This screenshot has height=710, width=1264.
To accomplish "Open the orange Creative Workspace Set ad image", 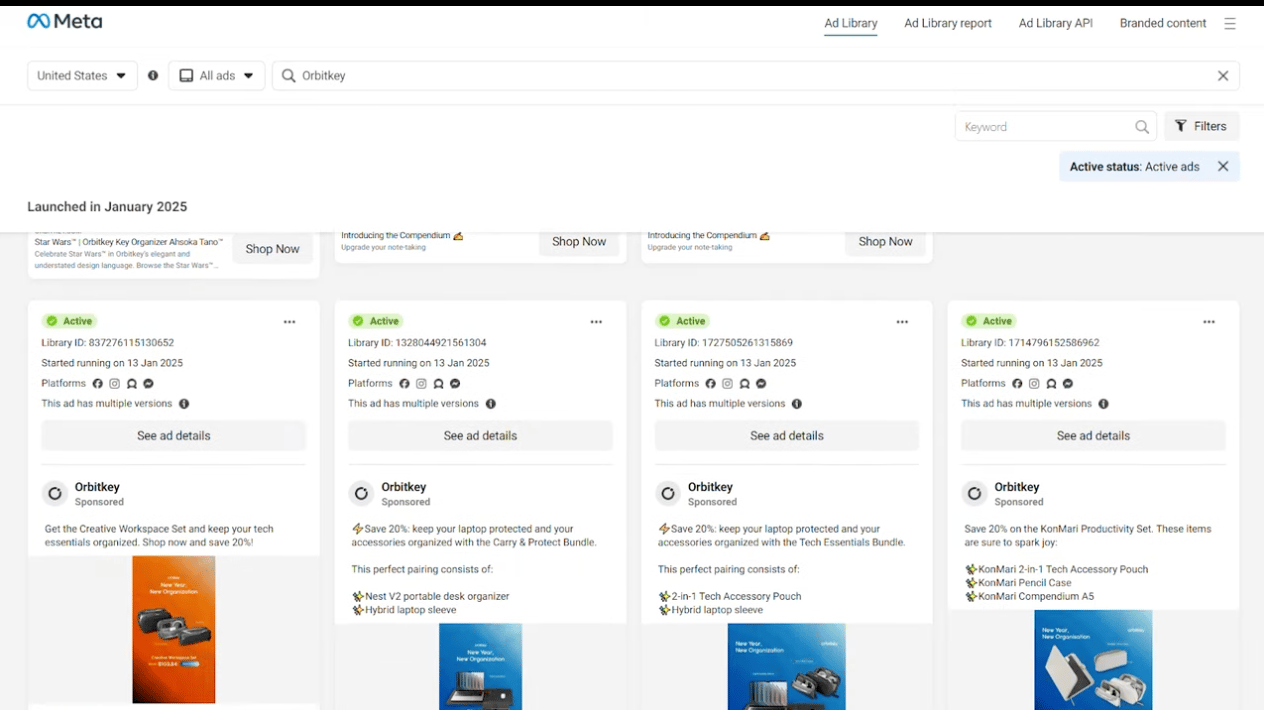I will pos(174,630).
